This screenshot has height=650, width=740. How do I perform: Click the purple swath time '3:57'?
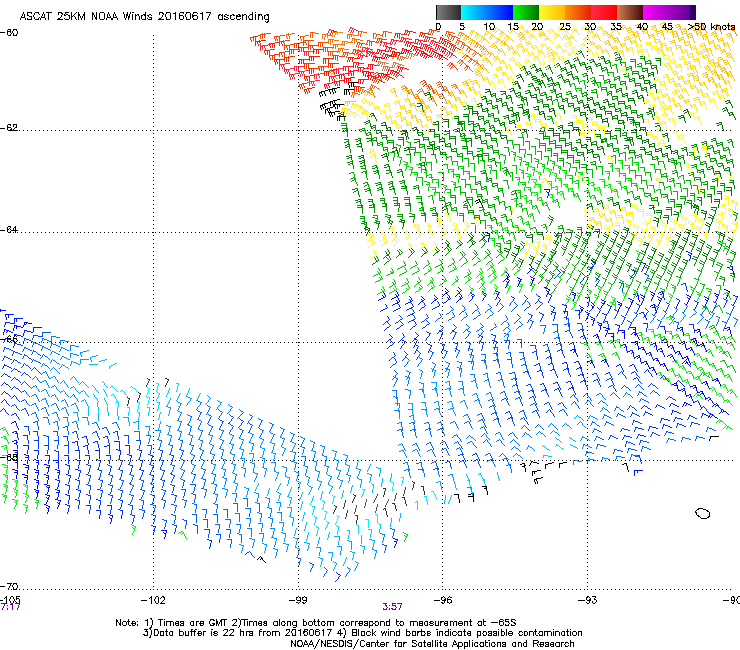pyautogui.click(x=392, y=607)
